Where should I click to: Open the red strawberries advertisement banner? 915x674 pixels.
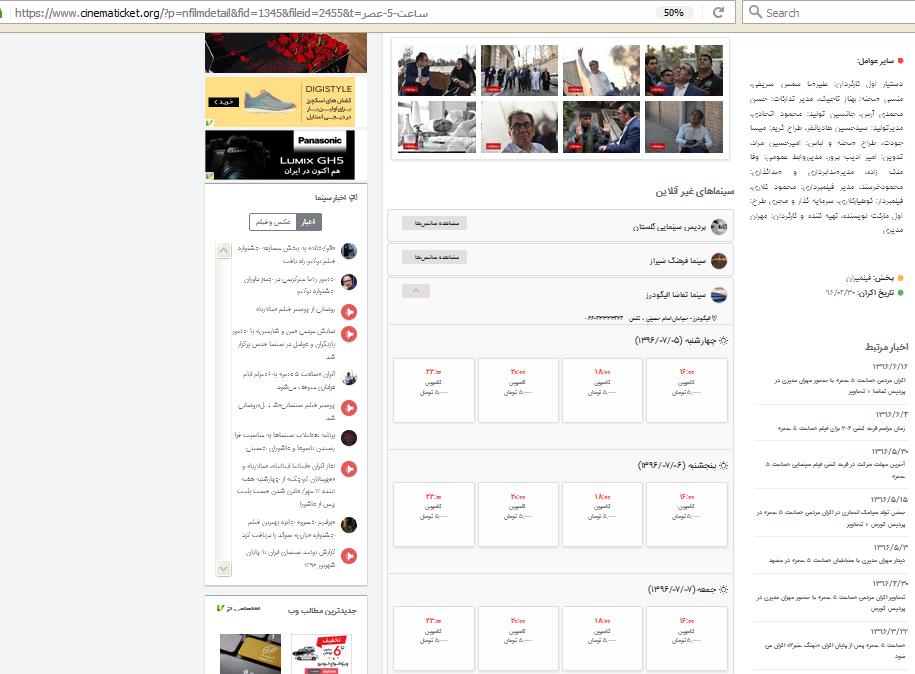(286, 53)
